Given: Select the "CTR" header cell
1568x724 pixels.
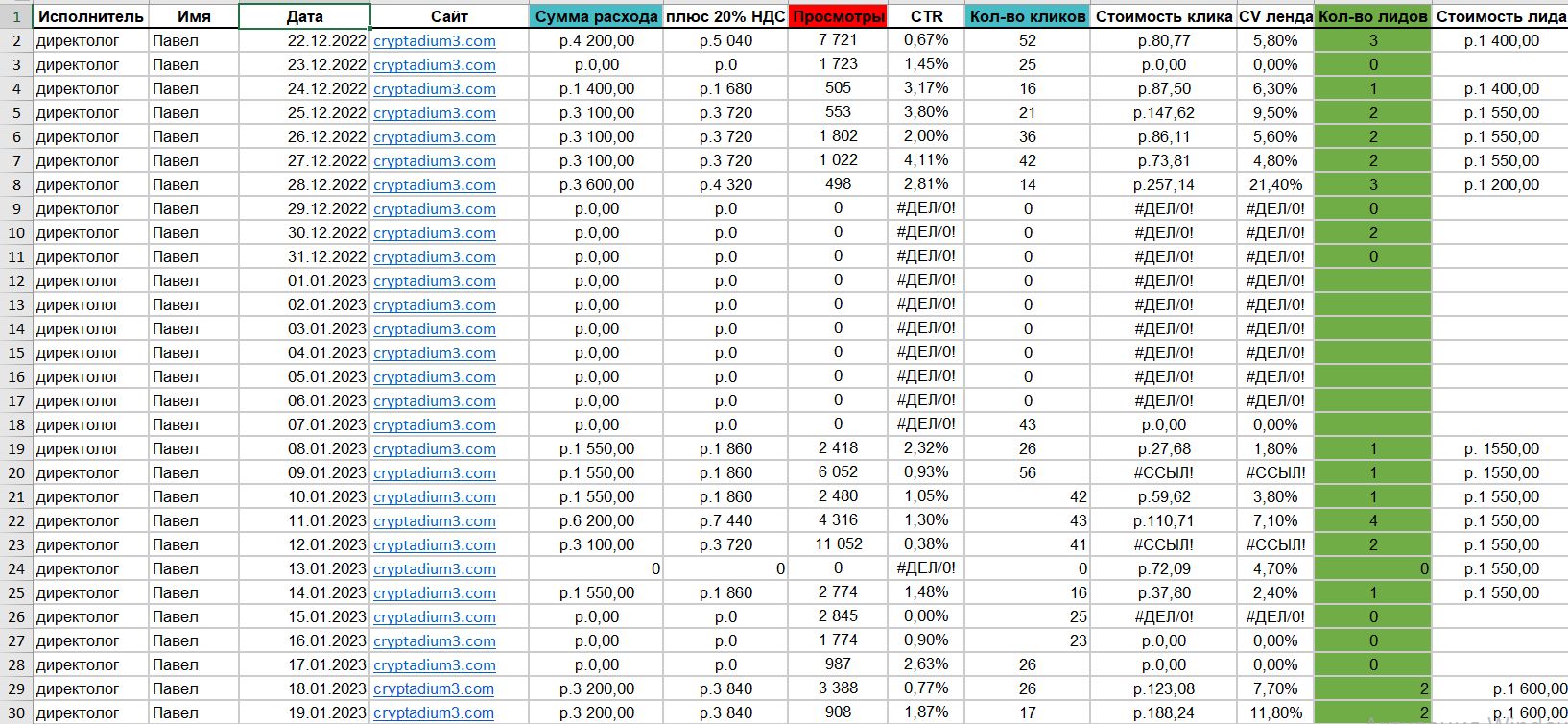Looking at the screenshot, I should (x=927, y=16).
